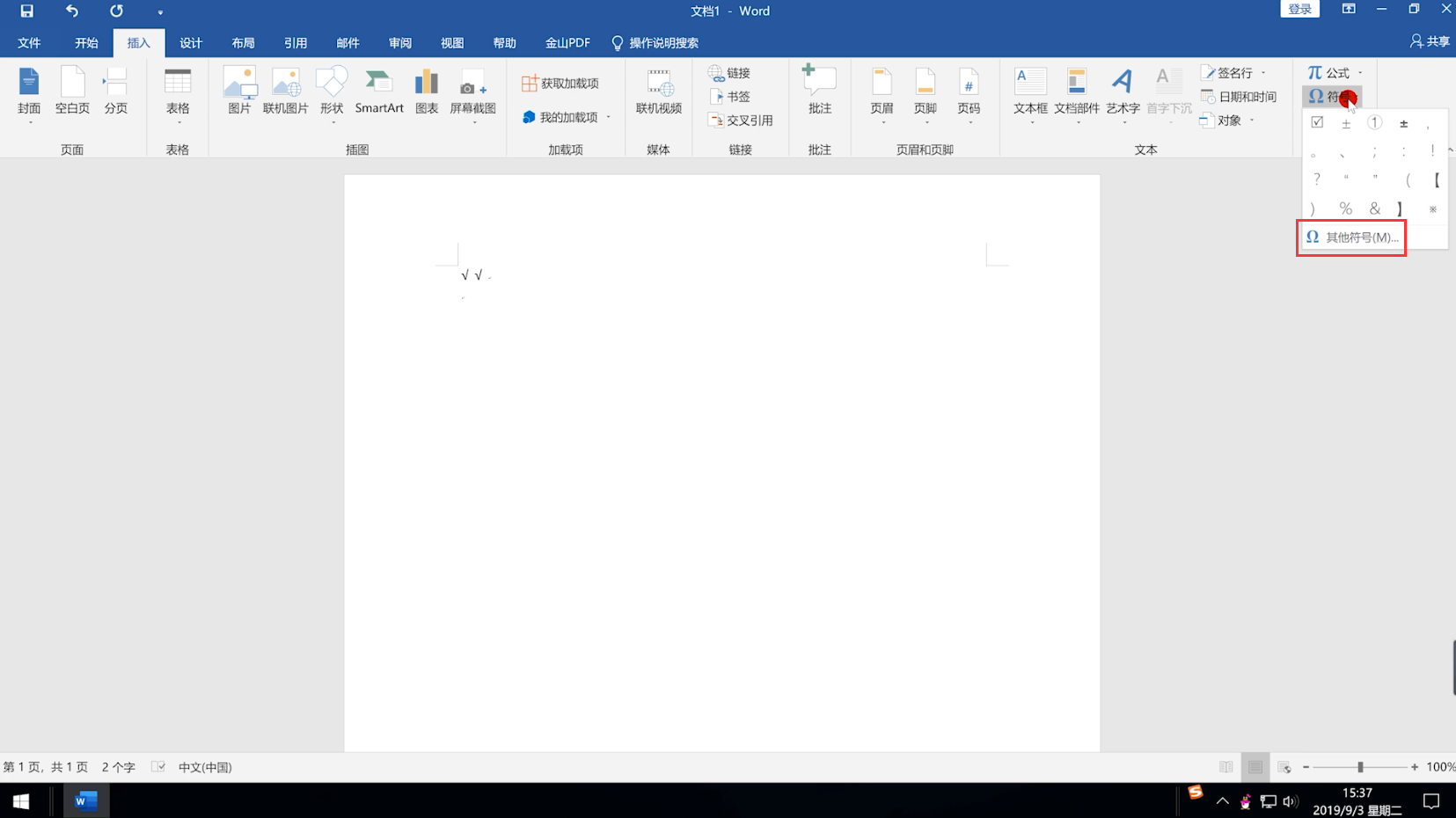Choose the checked box ☑ symbol
This screenshot has width=1456, height=818.
[x=1317, y=122]
